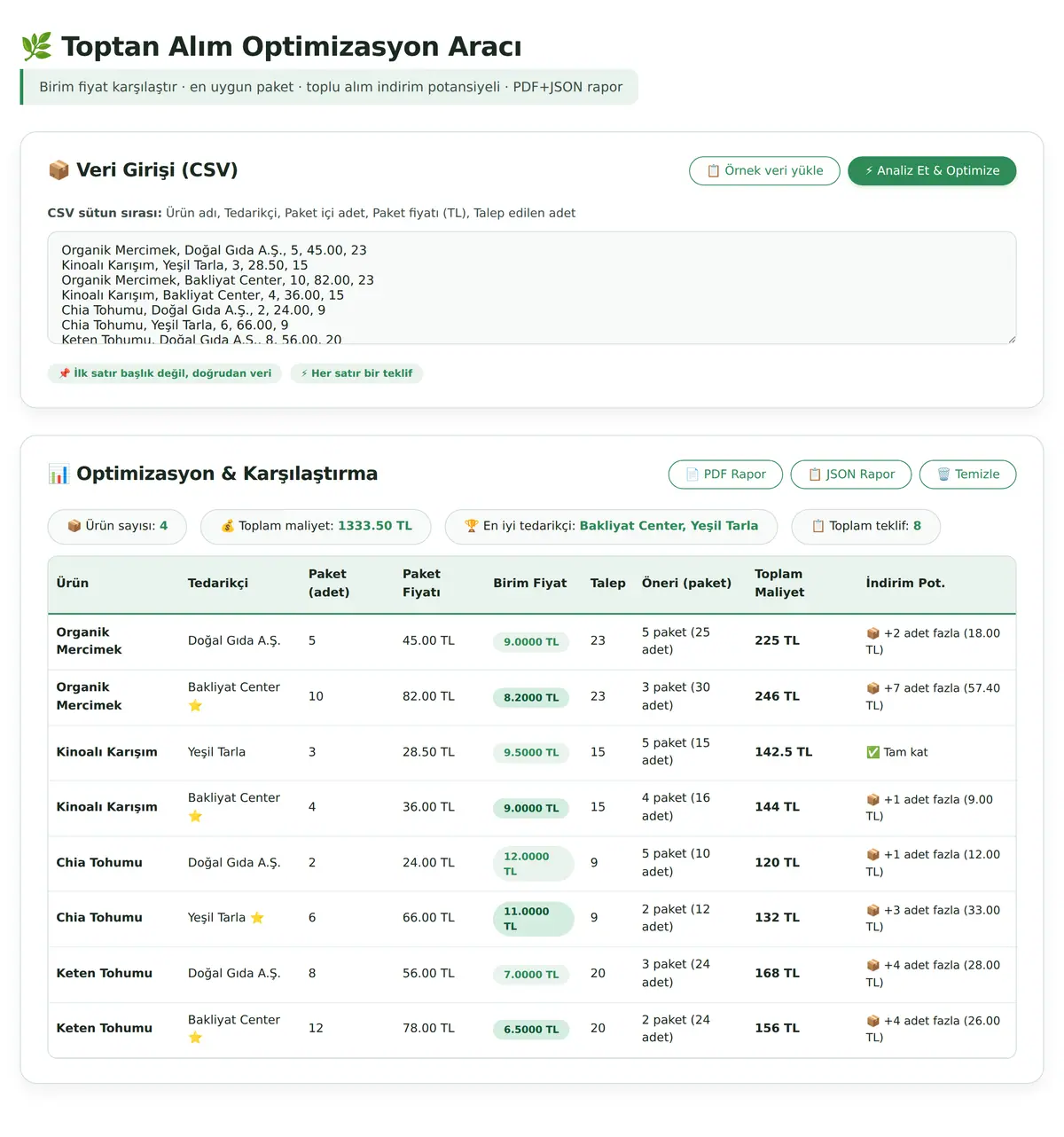Click Bakliyat Center, Yeşil Tarla best supplier text
The image size is (1064, 1137).
(669, 526)
